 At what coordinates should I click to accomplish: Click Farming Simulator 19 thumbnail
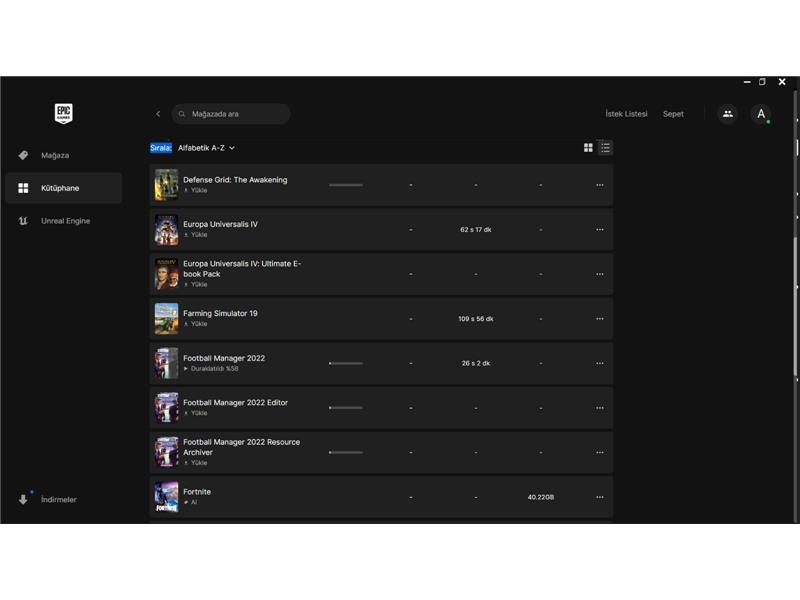click(x=166, y=319)
